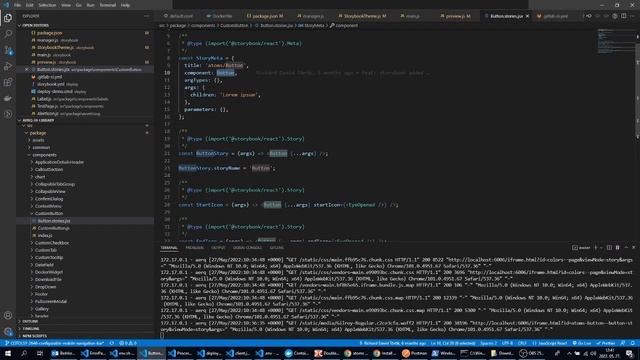The width and height of the screenshot is (640, 360).
Task: Click the Spaces indentation indicator
Action: pyautogui.click(x=489, y=343)
